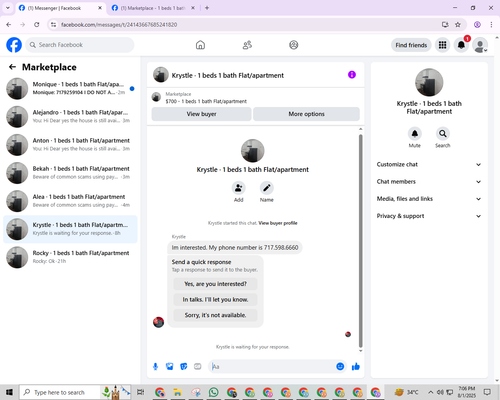Show hidden tray icons chevron
Screen dimensions: 500x400
431,392
